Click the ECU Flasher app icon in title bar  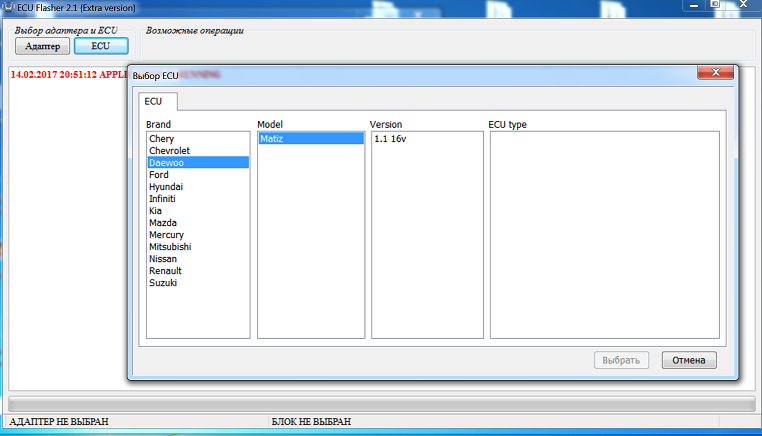pyautogui.click(x=8, y=7)
